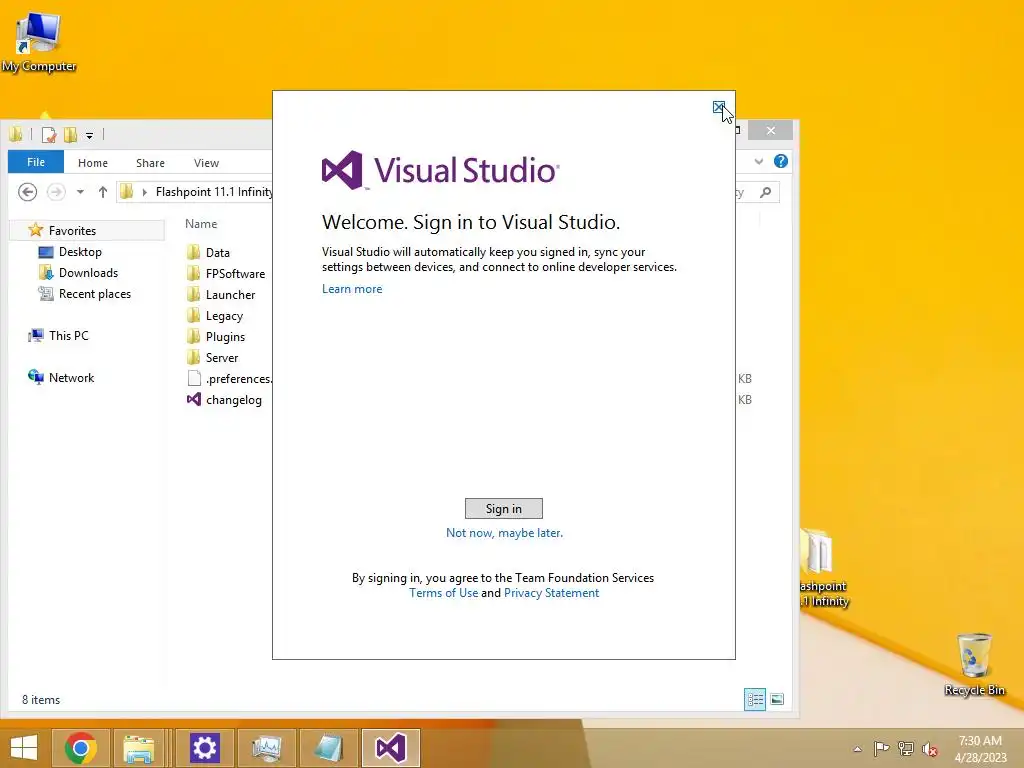Go back with Explorer's back arrow

(27, 192)
